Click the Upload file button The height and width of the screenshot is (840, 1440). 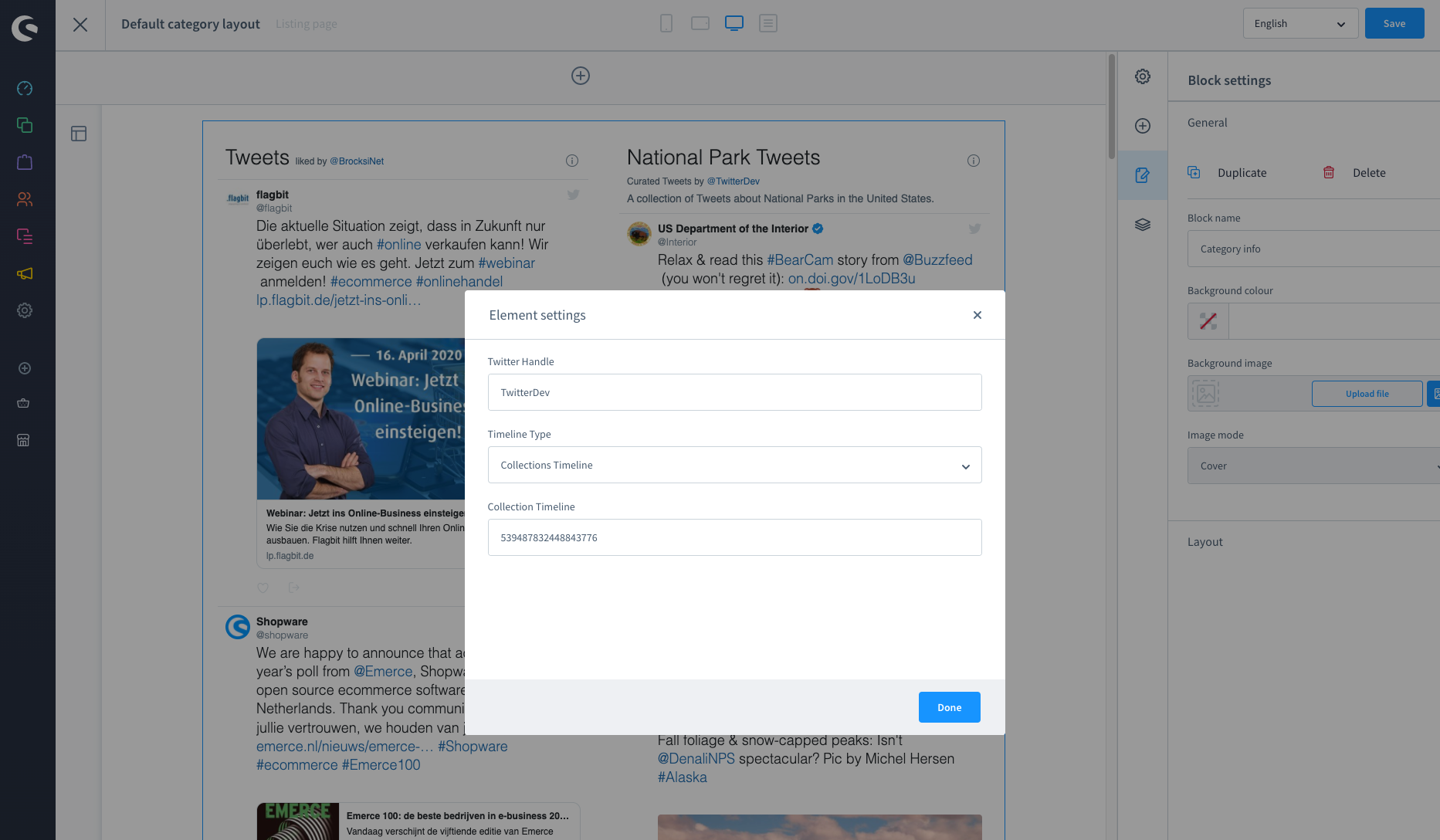1367,394
